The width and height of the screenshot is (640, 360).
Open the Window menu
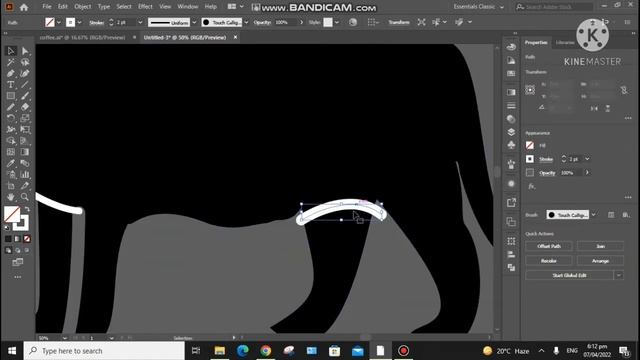[188, 7]
